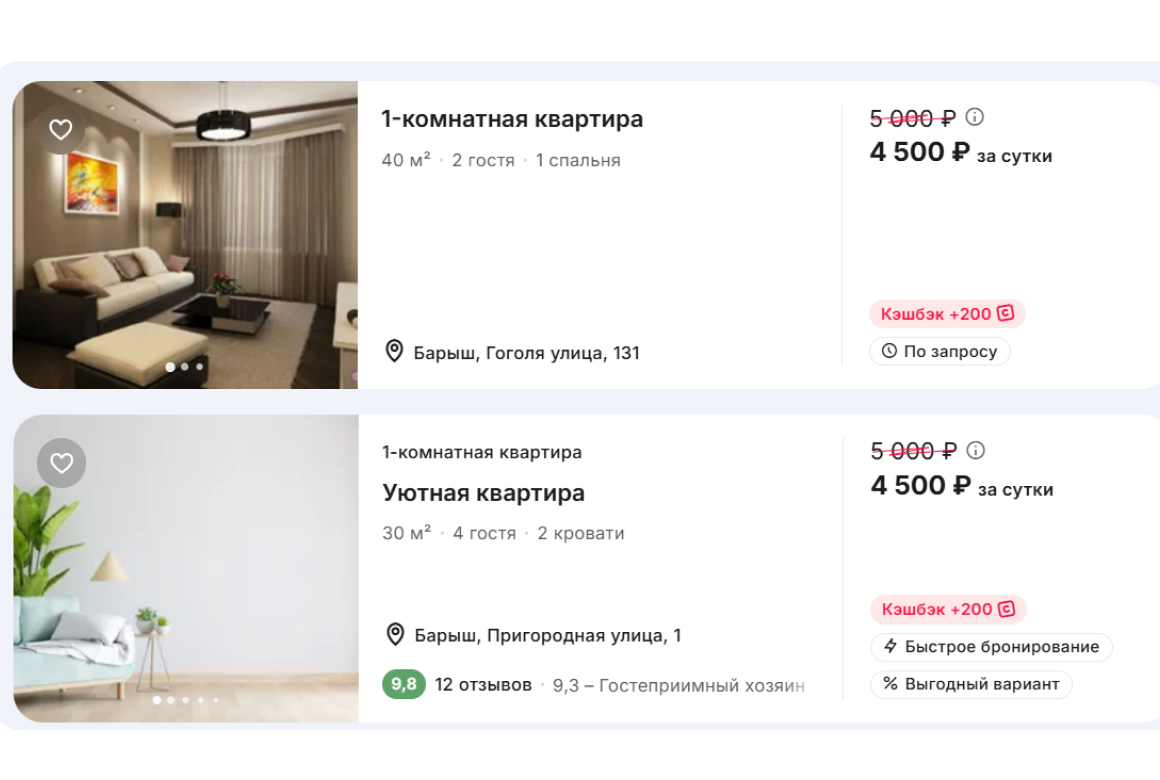Select third carousel dot on Уютная квартира photo

[185, 700]
